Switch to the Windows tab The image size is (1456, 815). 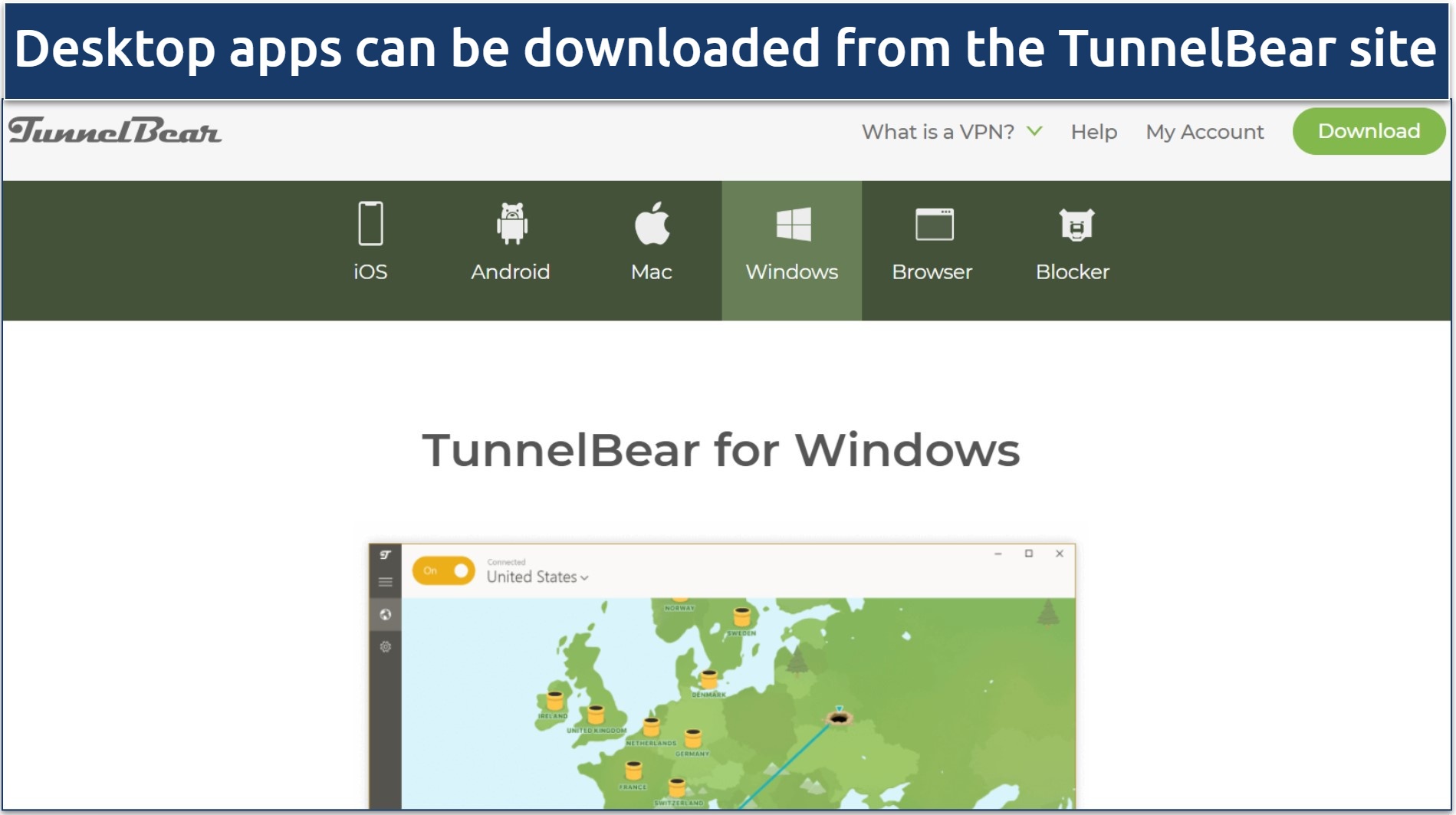pos(791,271)
